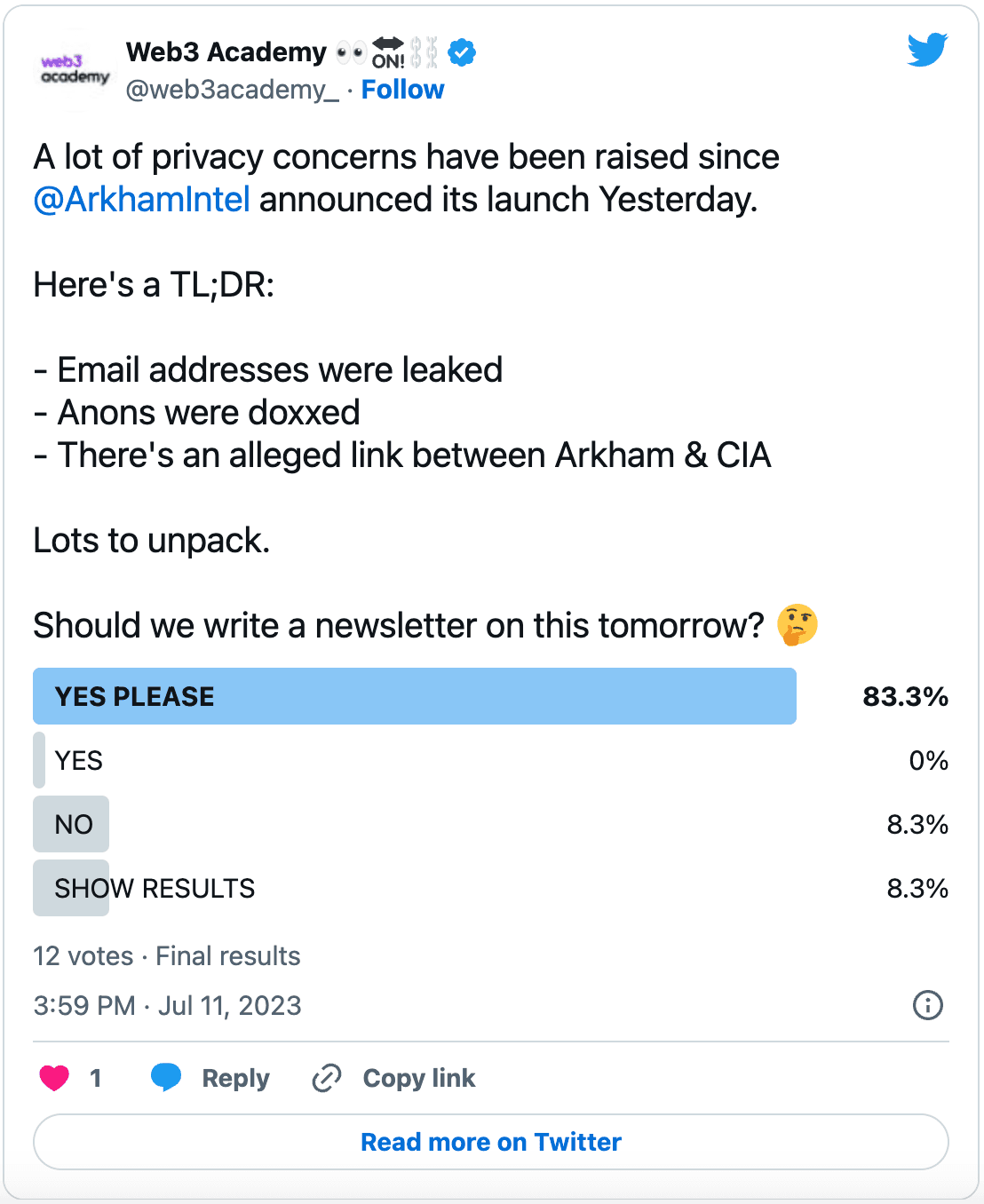The height and width of the screenshot is (1204, 984).
Task: Open the tweet info circle icon
Action: pos(927,1005)
